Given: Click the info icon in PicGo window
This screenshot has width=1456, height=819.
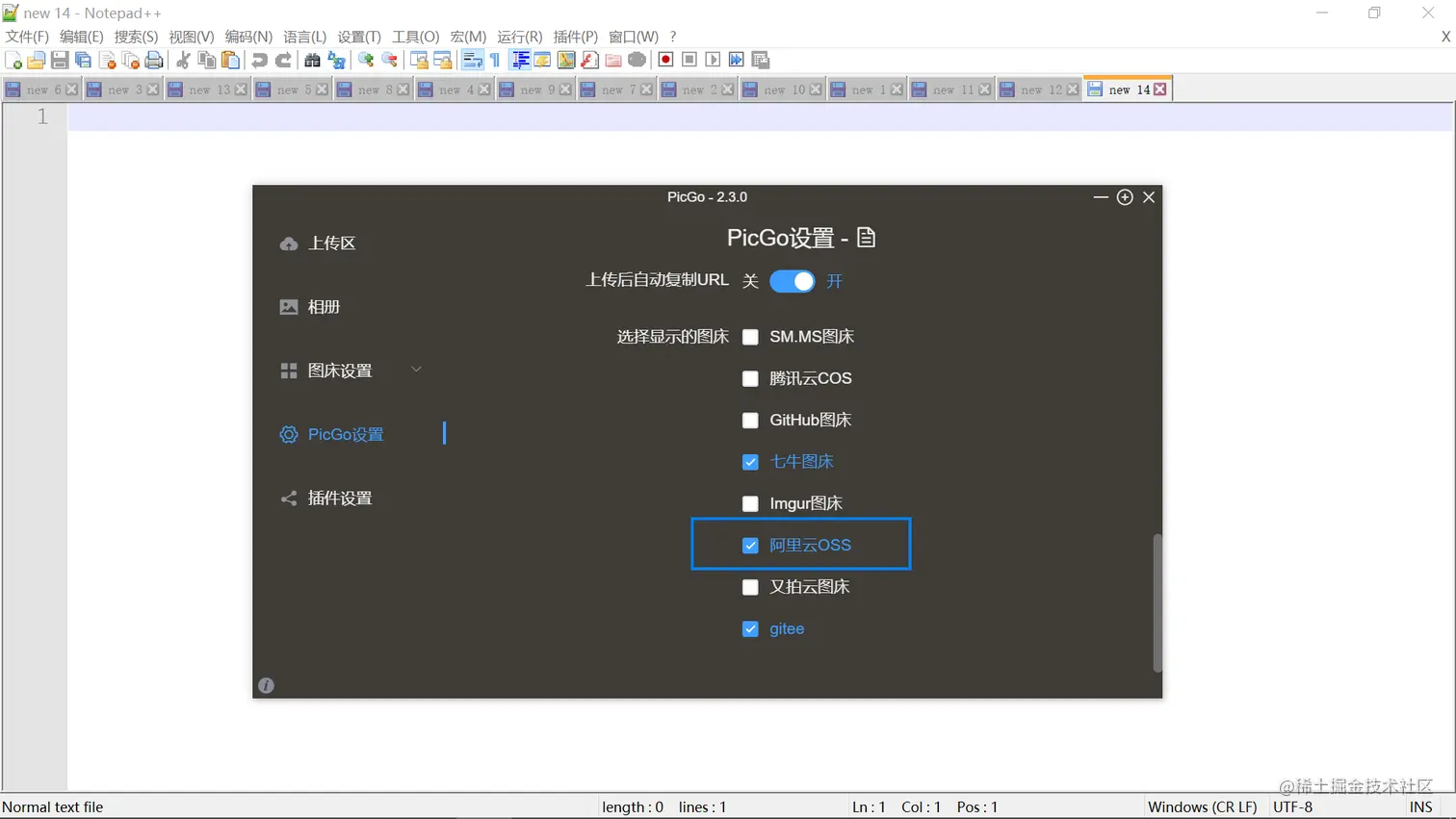Looking at the screenshot, I should click(267, 685).
